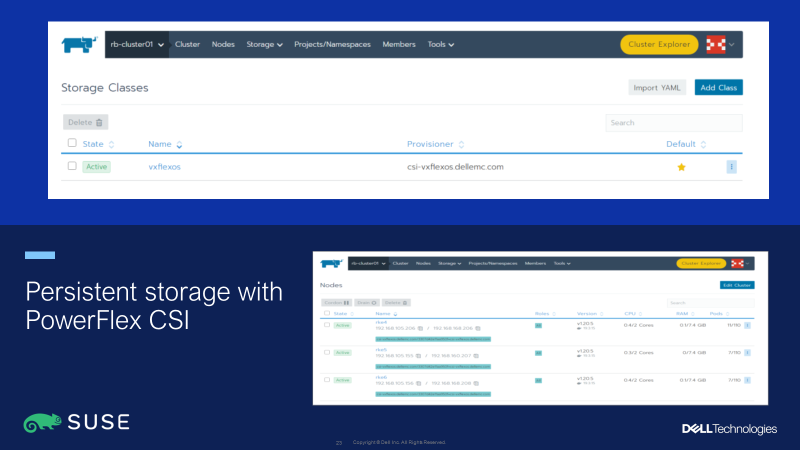Open the kebab menu for vxflexos row

[731, 167]
